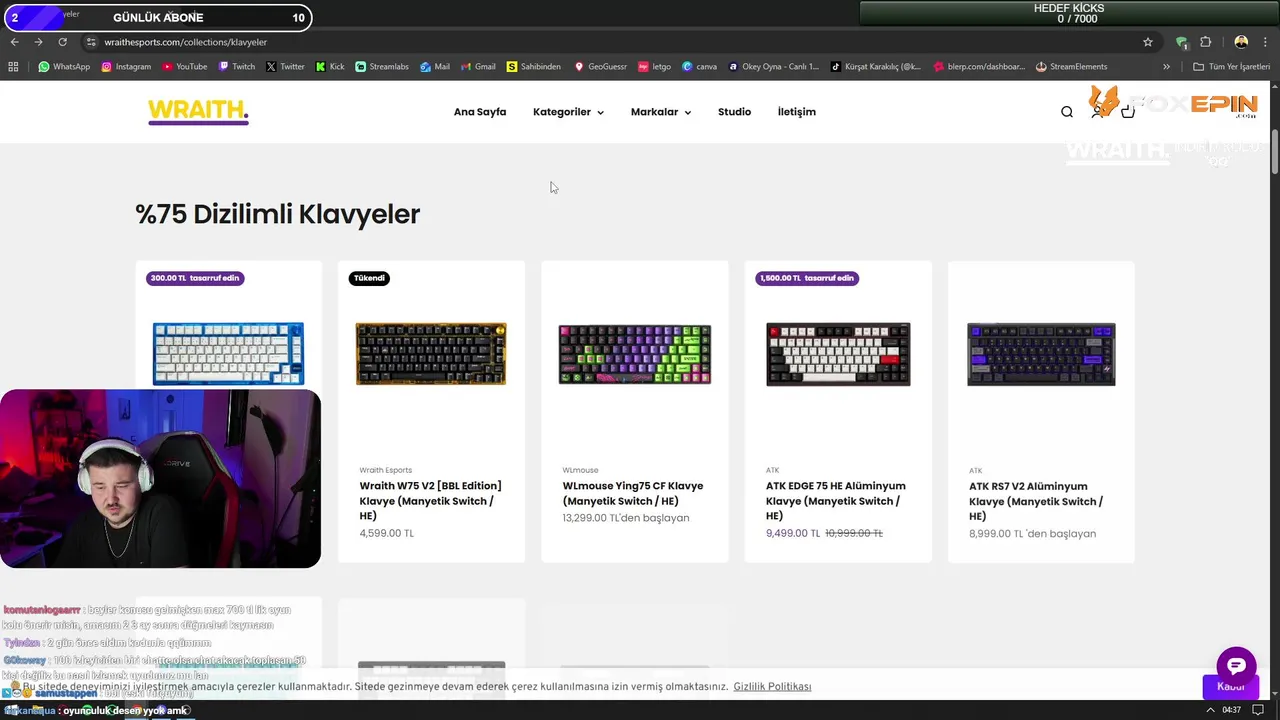Open the ATK RS7 V2 Alüminyum title
The height and width of the screenshot is (720, 1280).
1037,501
